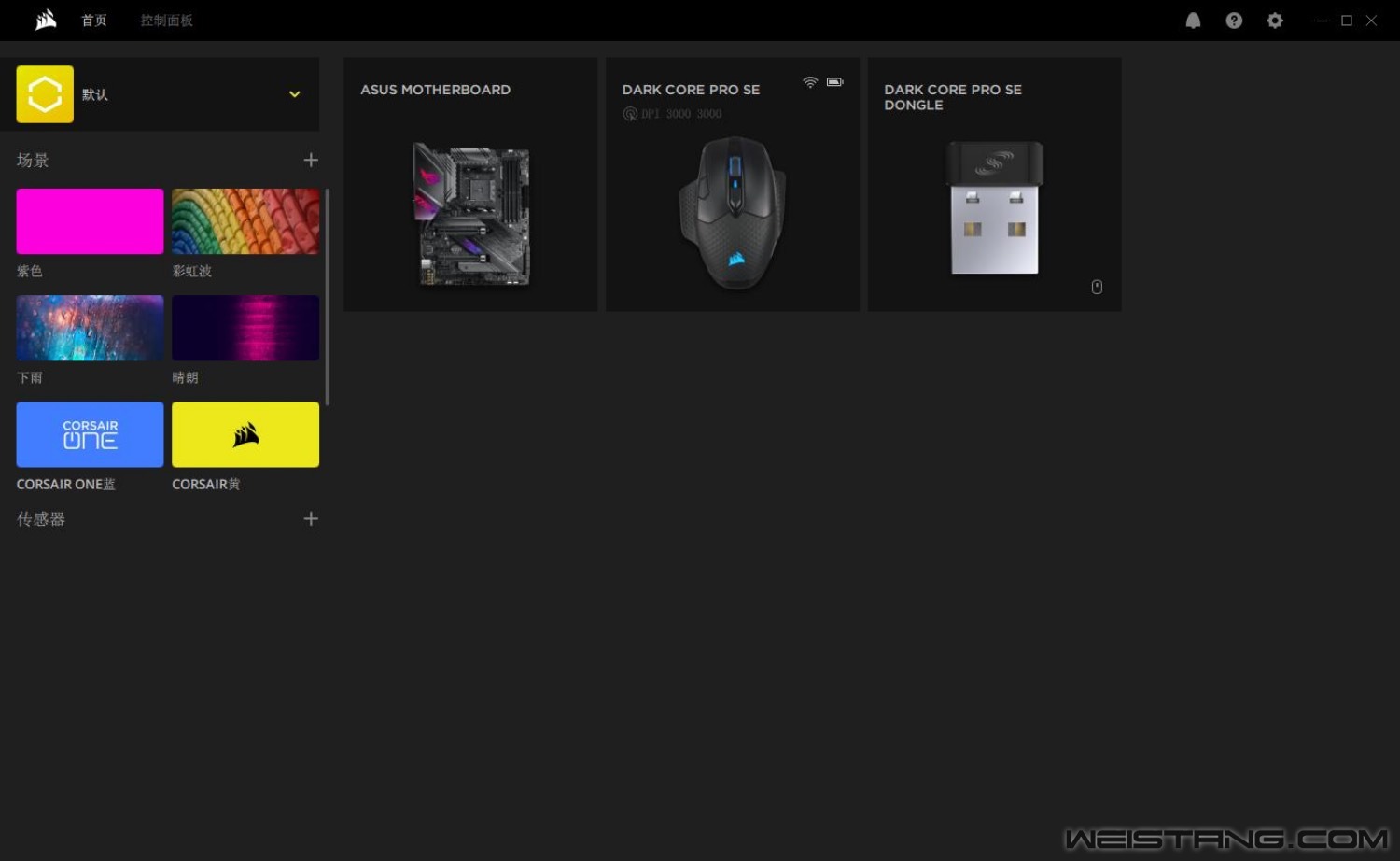The width and height of the screenshot is (1400, 861).
Task: Click the 传感器 section header
Action: pyautogui.click(x=41, y=519)
